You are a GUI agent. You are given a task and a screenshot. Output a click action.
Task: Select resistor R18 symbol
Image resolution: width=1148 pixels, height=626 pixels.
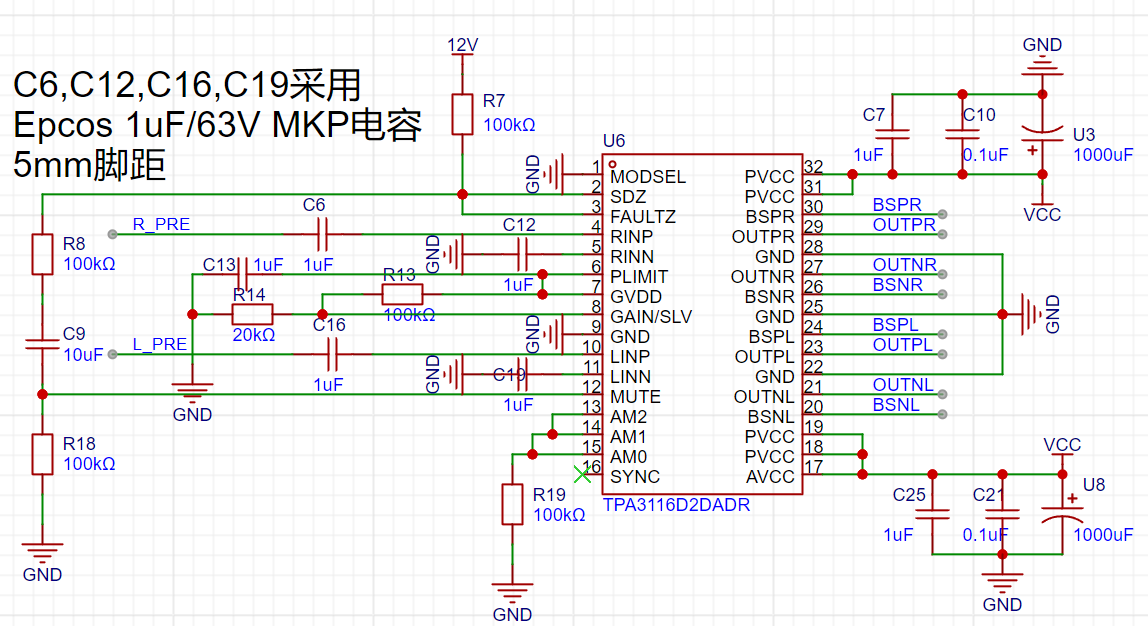click(42, 454)
